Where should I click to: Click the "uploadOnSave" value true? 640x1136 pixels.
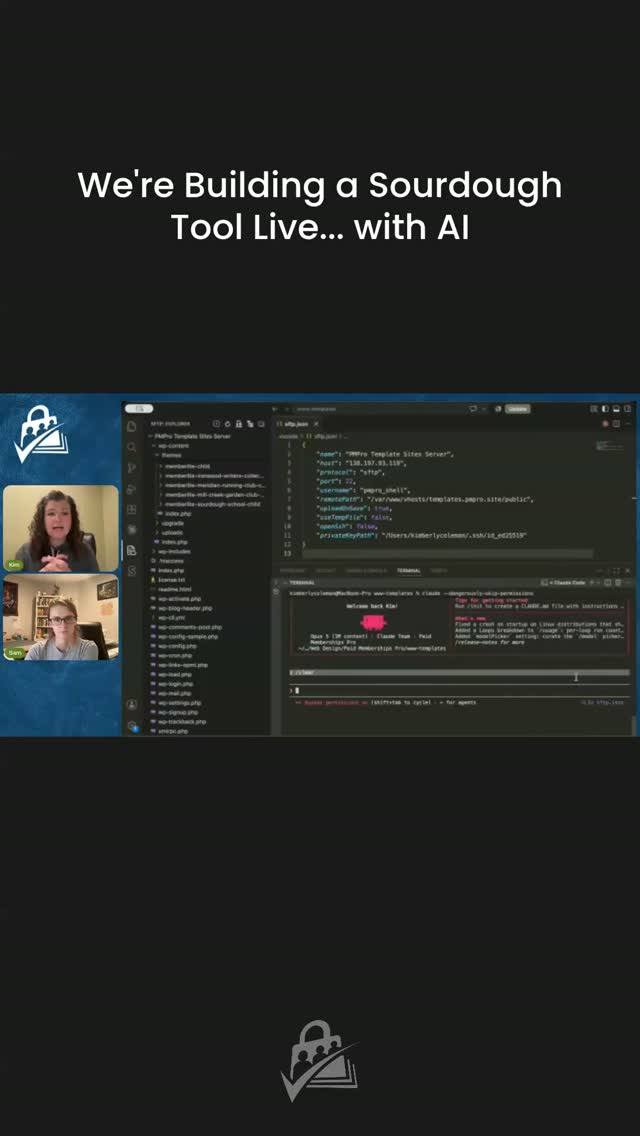click(384, 508)
